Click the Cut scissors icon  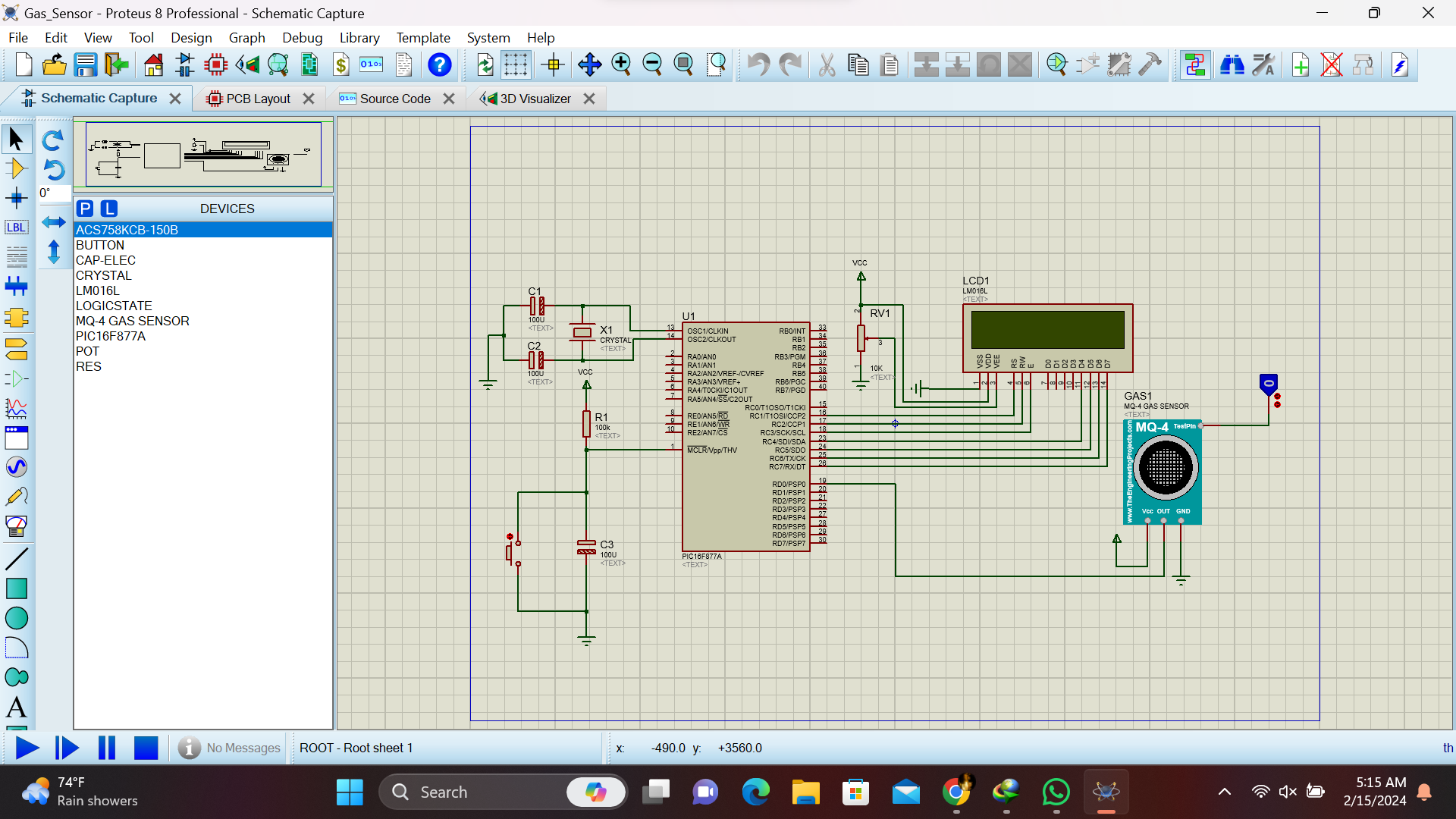pyautogui.click(x=827, y=65)
